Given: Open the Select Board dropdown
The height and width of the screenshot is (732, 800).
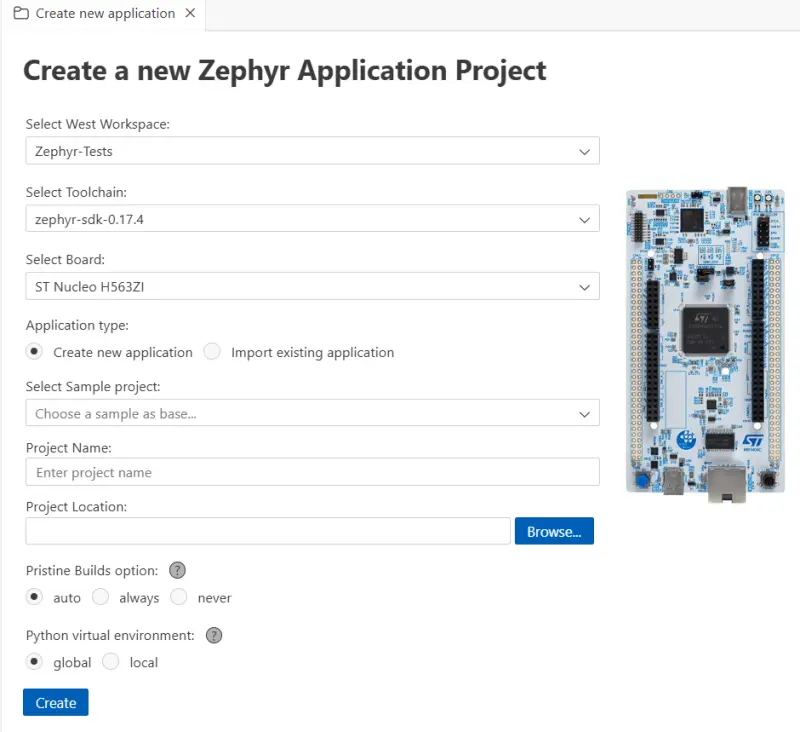Looking at the screenshot, I should (312, 287).
